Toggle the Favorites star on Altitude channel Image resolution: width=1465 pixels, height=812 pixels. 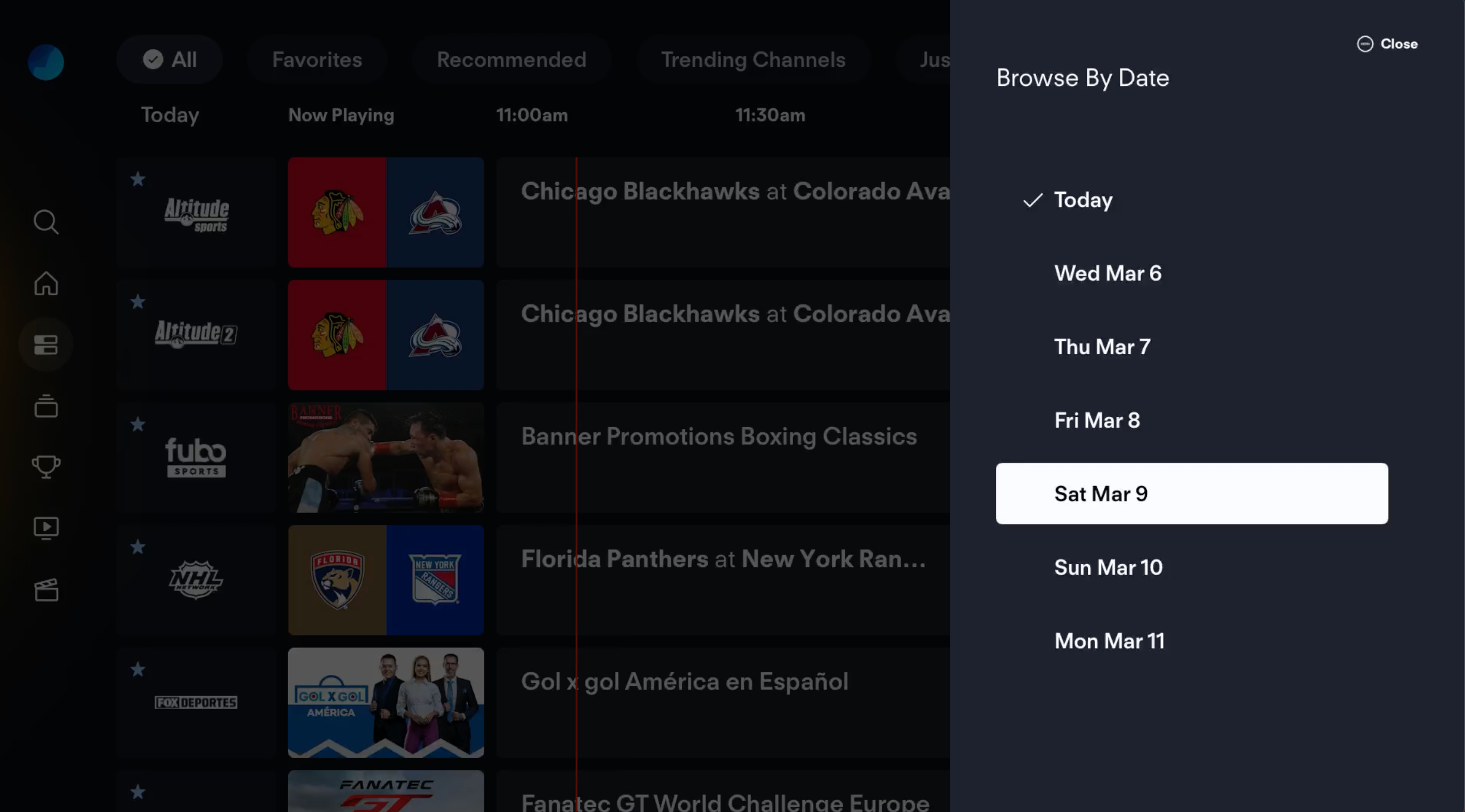pos(137,179)
